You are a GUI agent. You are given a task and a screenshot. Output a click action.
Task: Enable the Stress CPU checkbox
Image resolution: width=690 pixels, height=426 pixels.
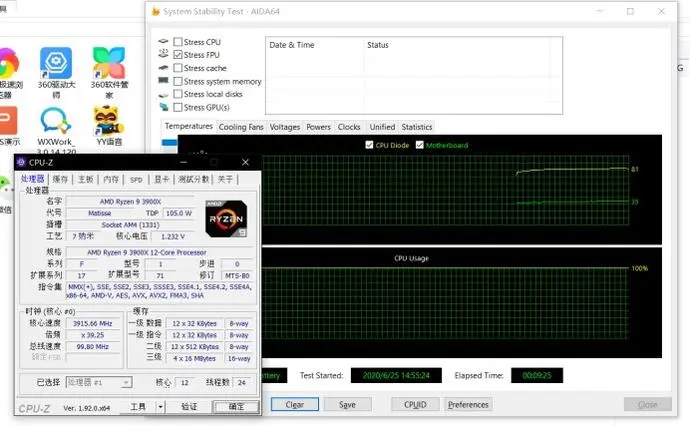(178, 42)
